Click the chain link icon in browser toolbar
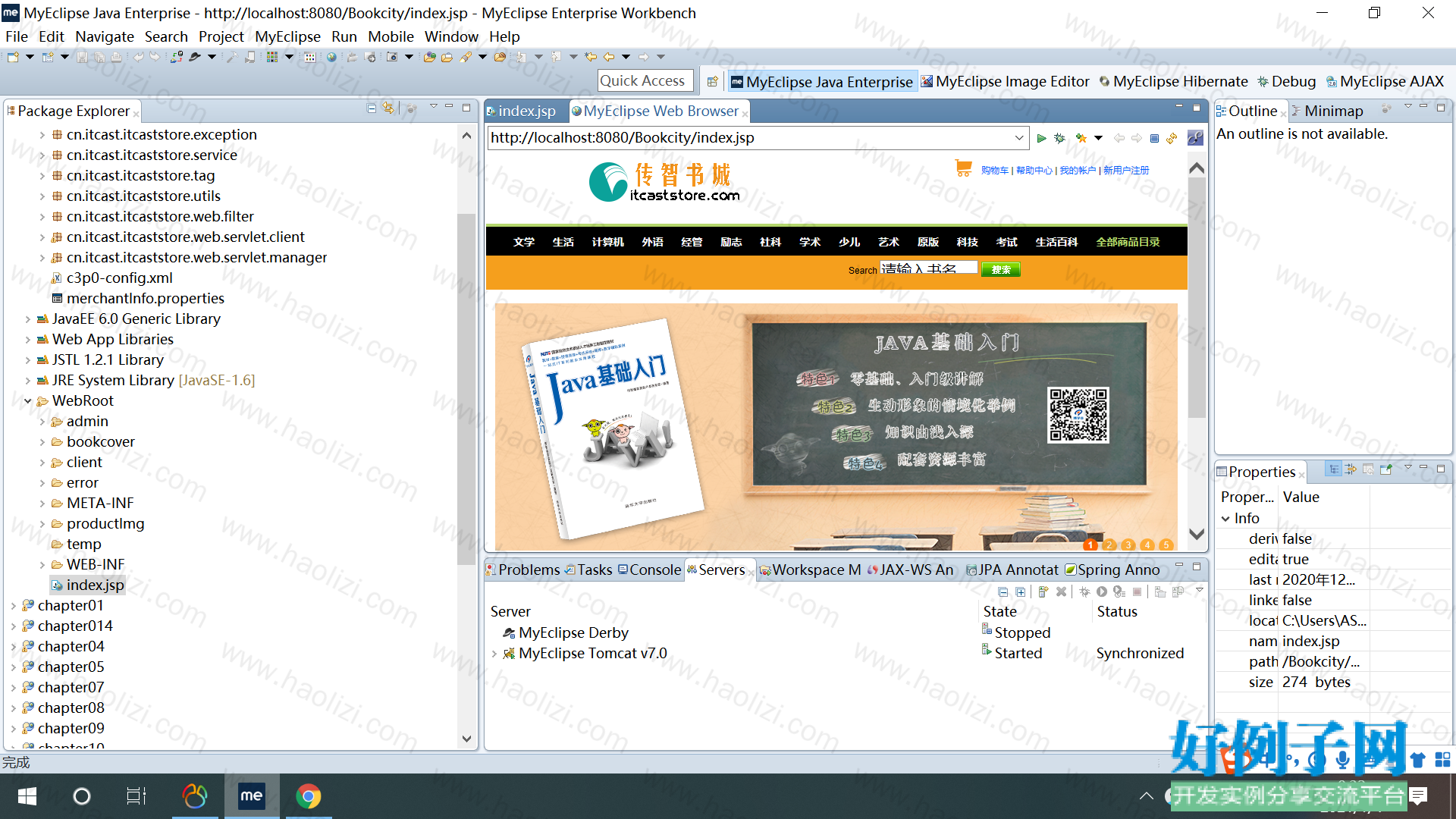 point(1195,138)
